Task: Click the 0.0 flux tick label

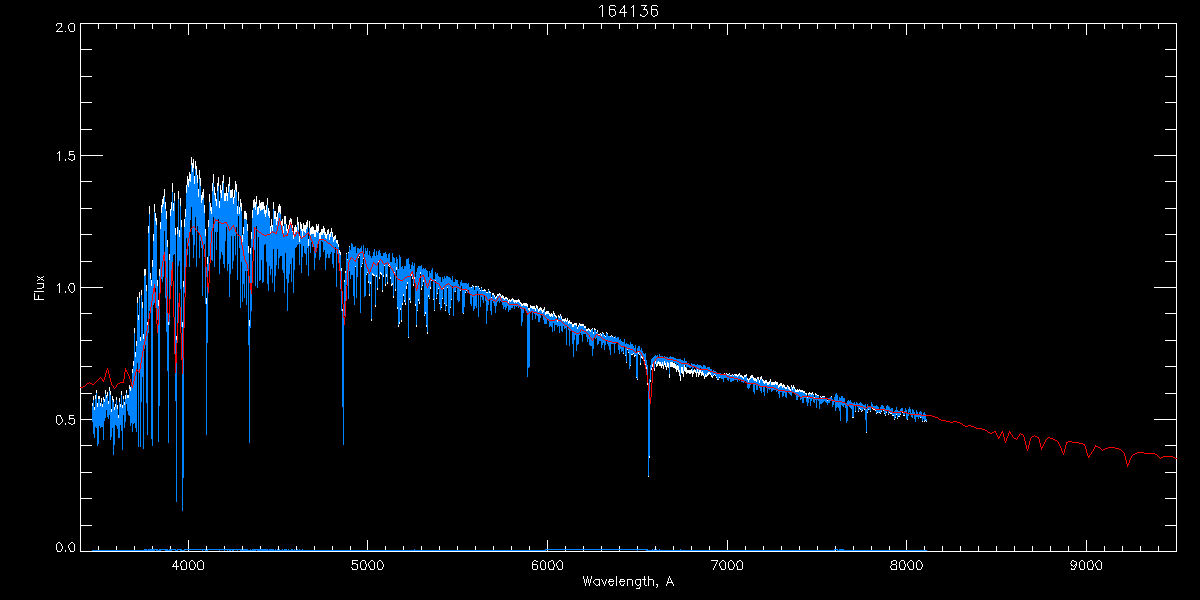Action: point(66,547)
